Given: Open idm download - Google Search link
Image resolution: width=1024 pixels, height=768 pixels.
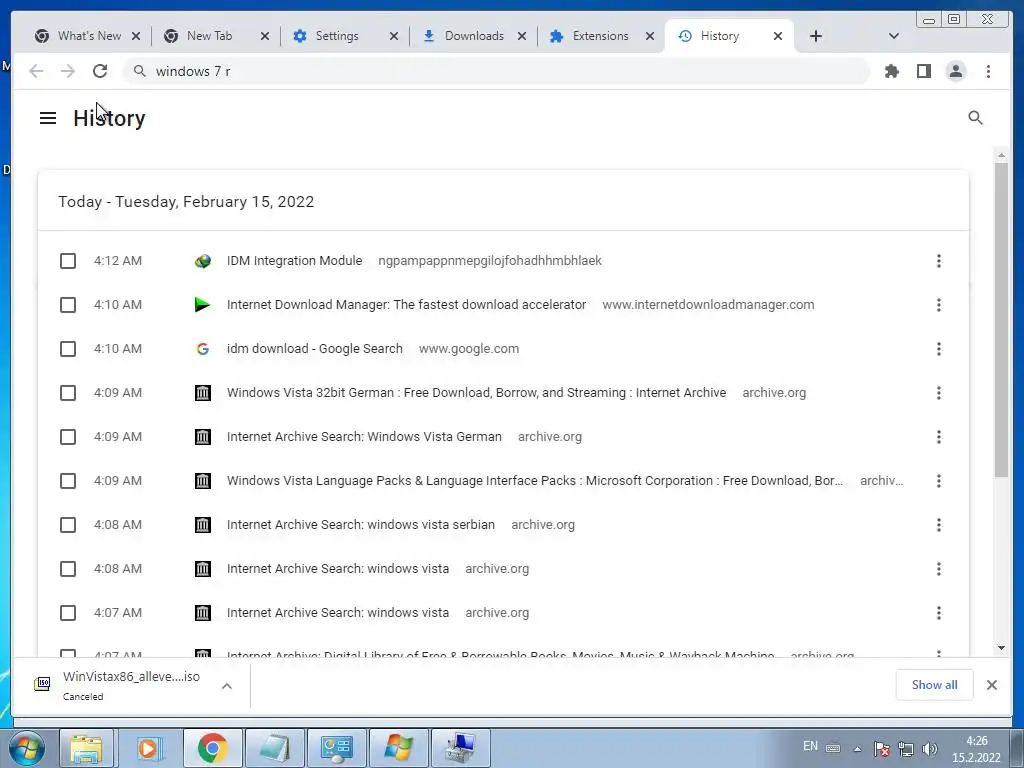Looking at the screenshot, I should click(x=315, y=349).
